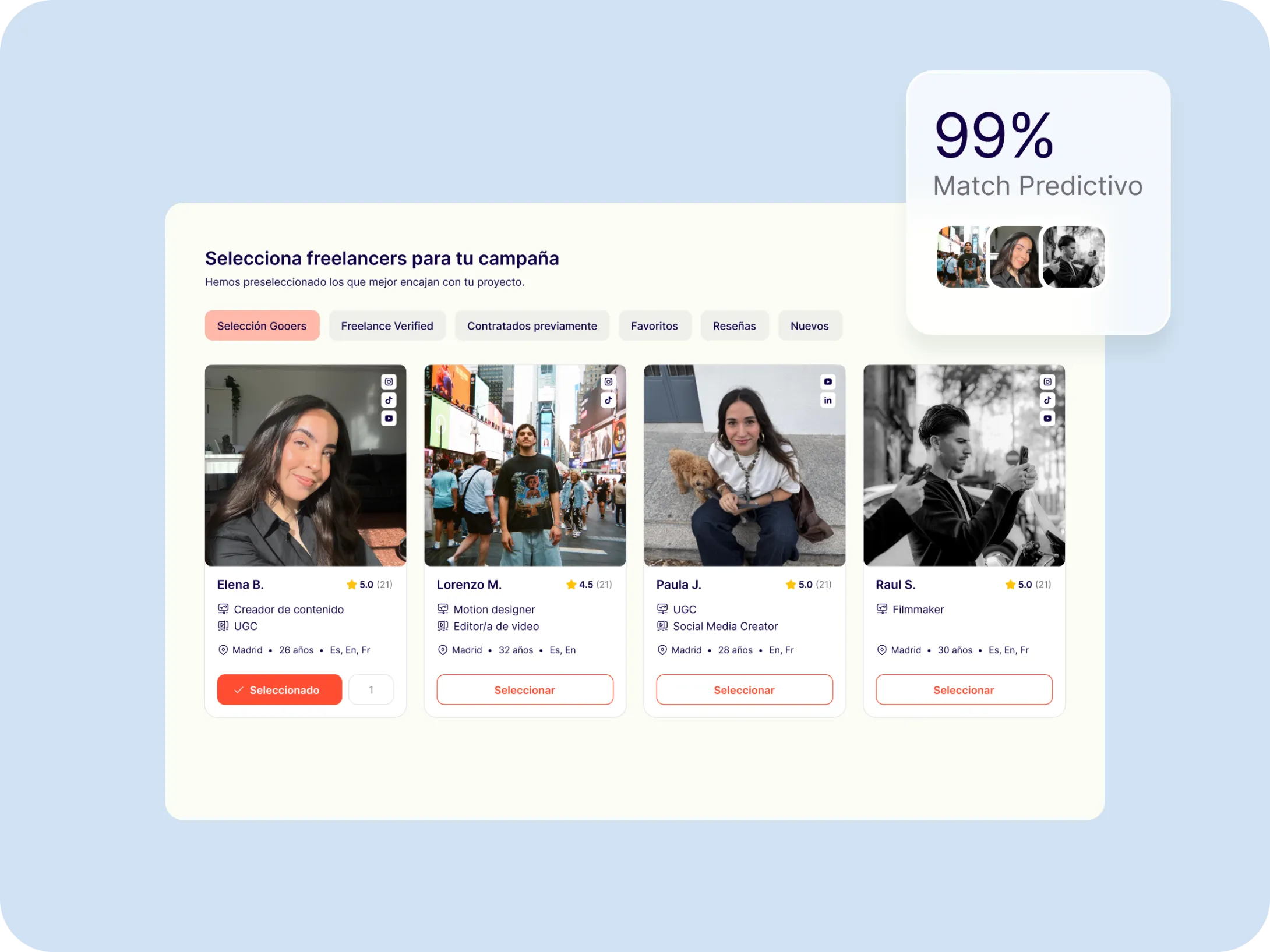The width and height of the screenshot is (1270, 952).
Task: Click the quantity field next to Seleccionado
Action: point(371,690)
